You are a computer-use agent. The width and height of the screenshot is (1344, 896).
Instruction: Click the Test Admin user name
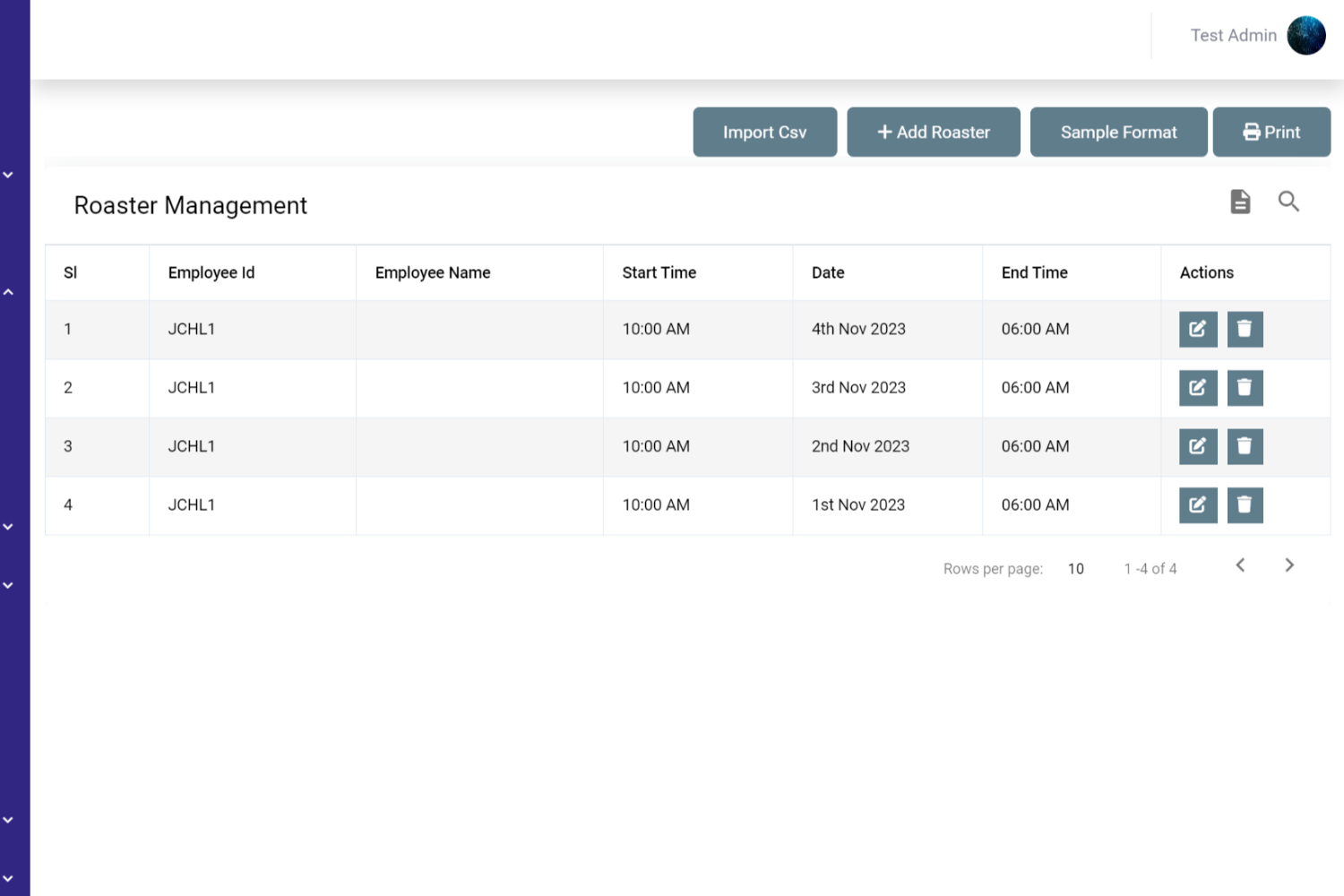click(x=1234, y=36)
